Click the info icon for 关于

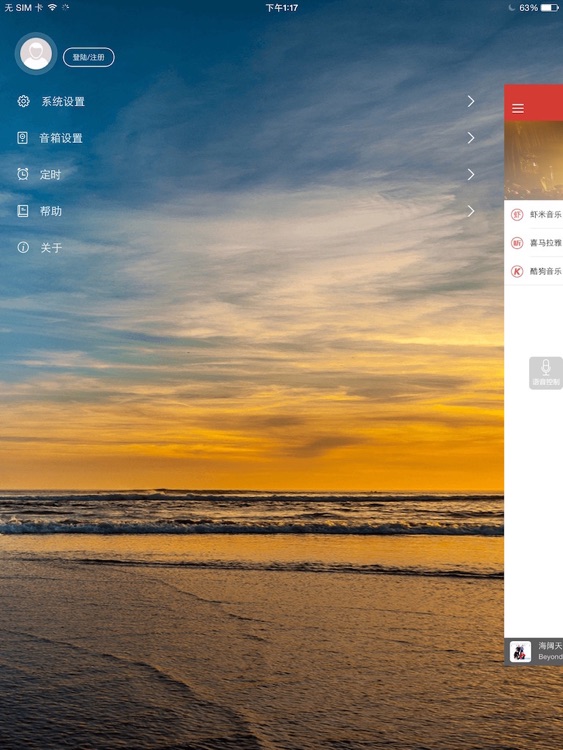(23, 247)
